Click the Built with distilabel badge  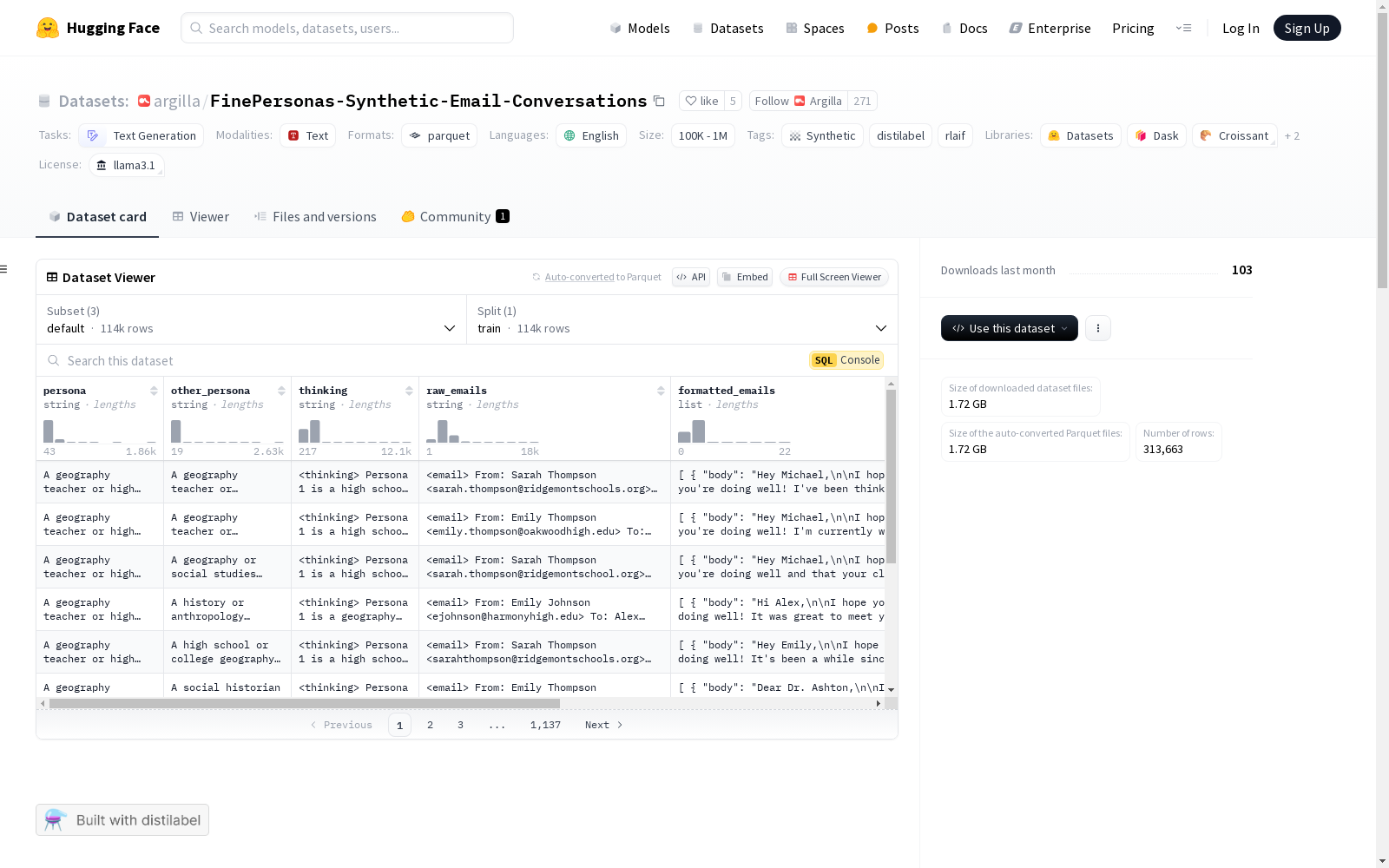pyautogui.click(x=122, y=820)
